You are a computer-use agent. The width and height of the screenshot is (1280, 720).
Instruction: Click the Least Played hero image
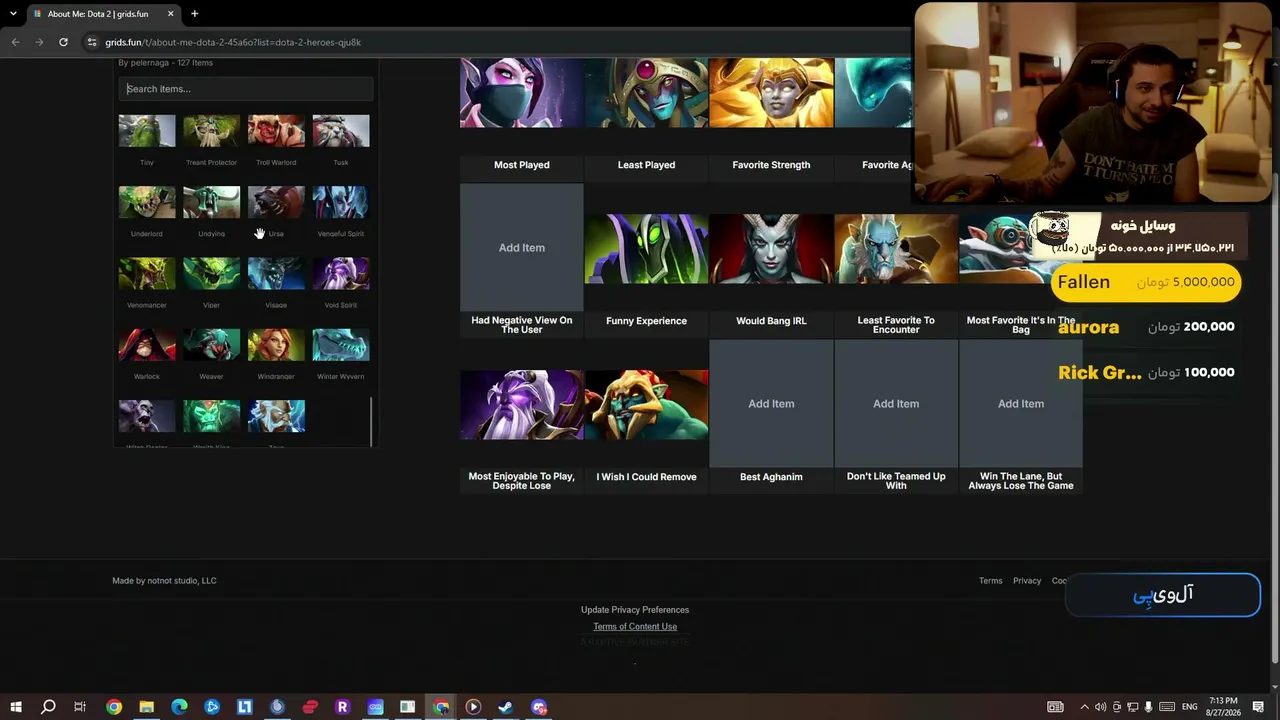point(646,93)
